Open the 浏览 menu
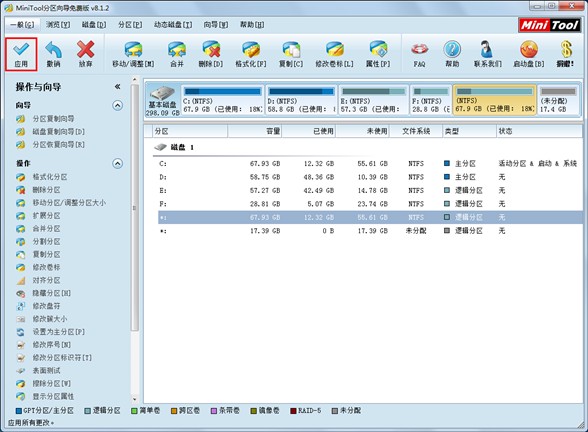 pyautogui.click(x=58, y=25)
